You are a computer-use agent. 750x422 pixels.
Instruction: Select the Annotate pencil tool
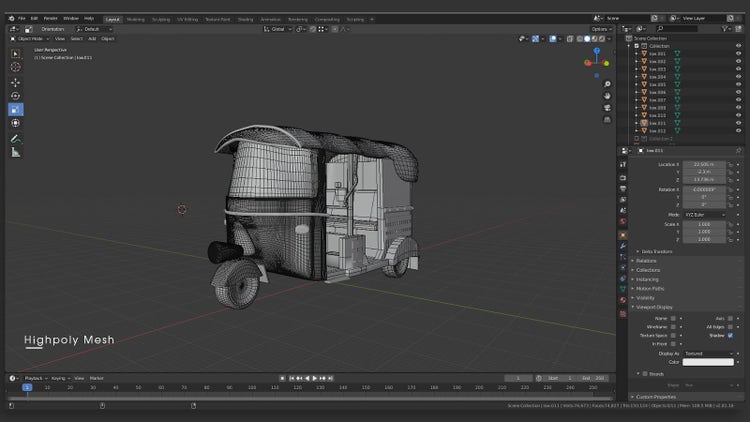click(15, 139)
